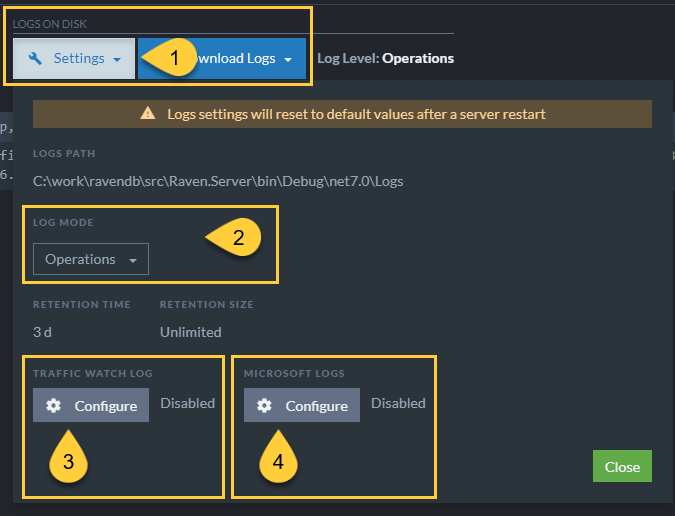The height and width of the screenshot is (516, 675).
Task: Click the gear icon under Traffic Watch Log
Action: point(53,405)
